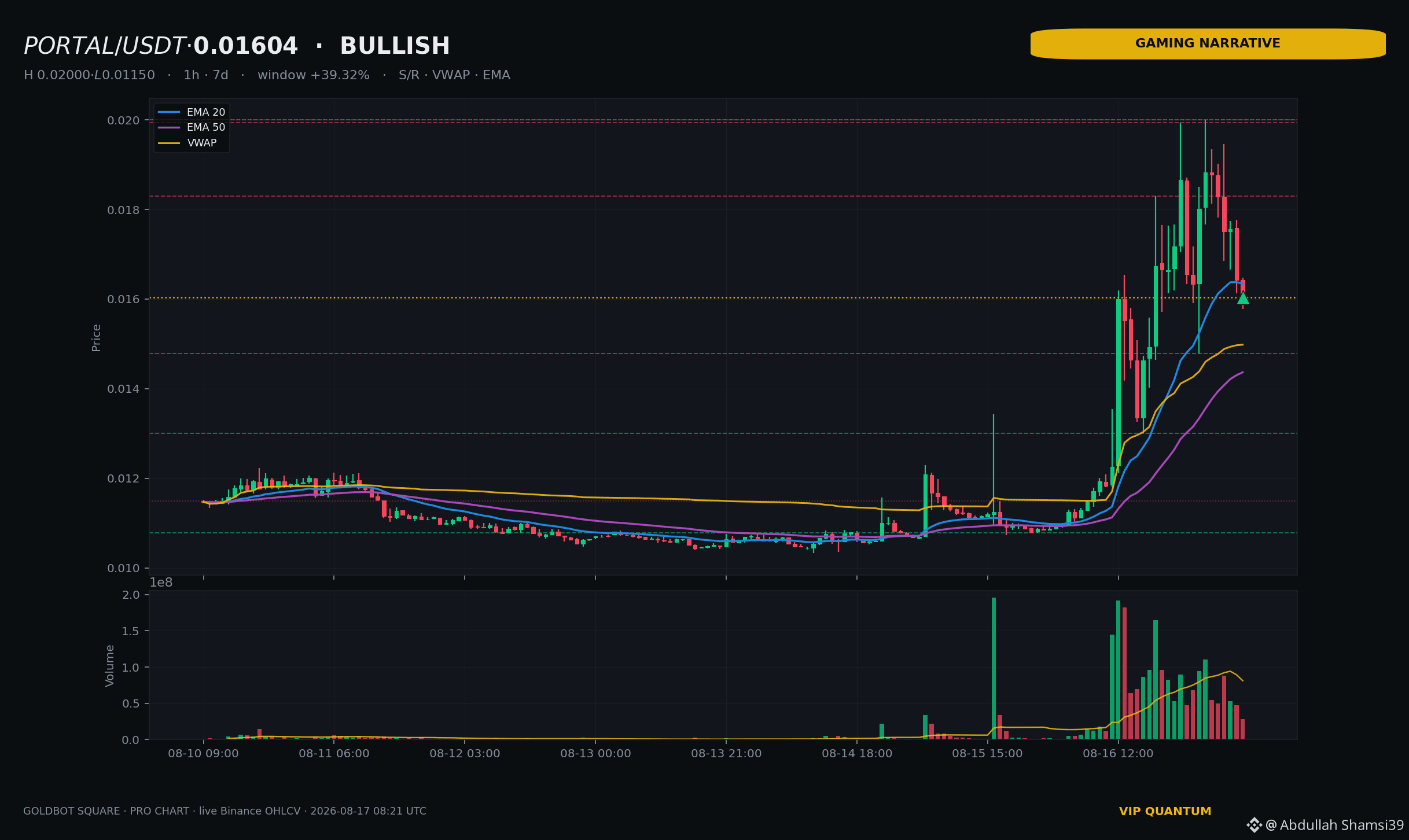Click the "08-16 12:00" time axis label

click(x=1118, y=754)
